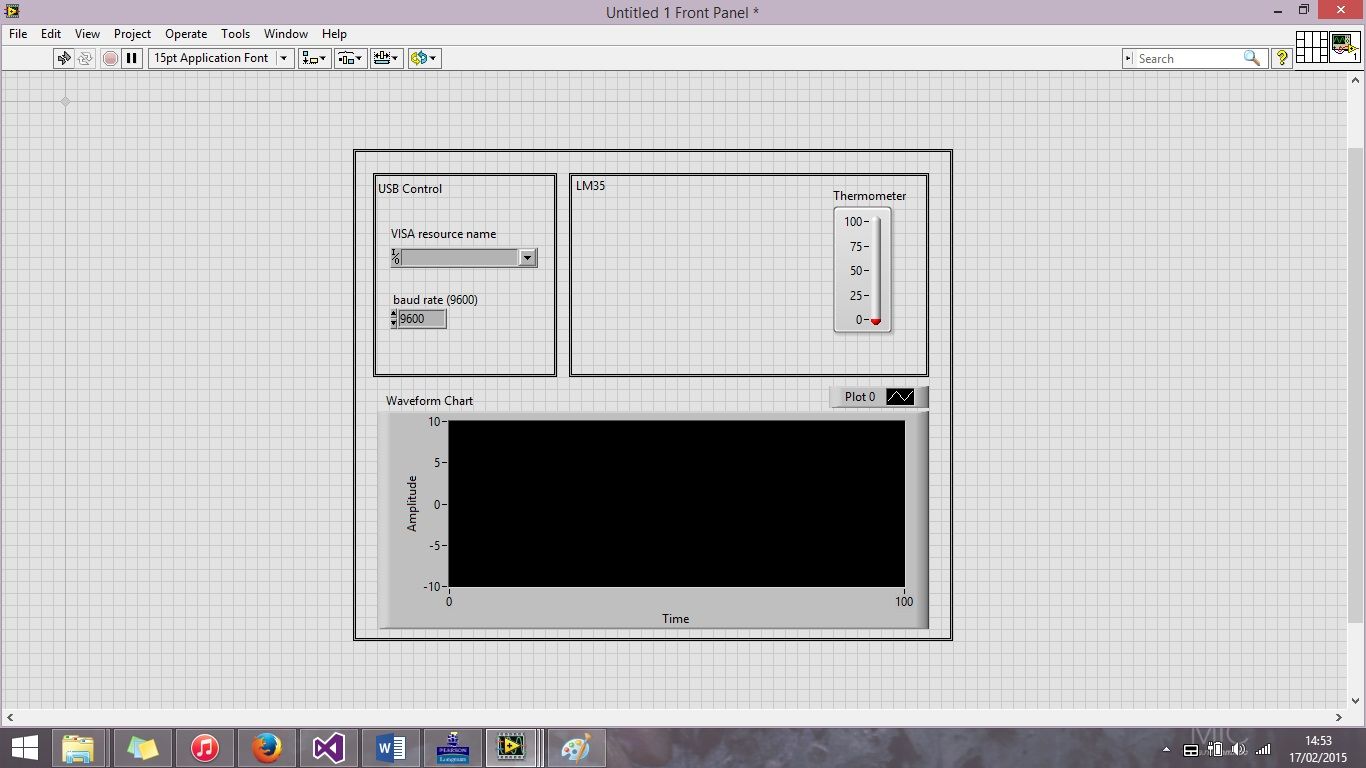Screen dimensions: 1366x768
Task: Open the Align Objects tool
Action: click(313, 58)
